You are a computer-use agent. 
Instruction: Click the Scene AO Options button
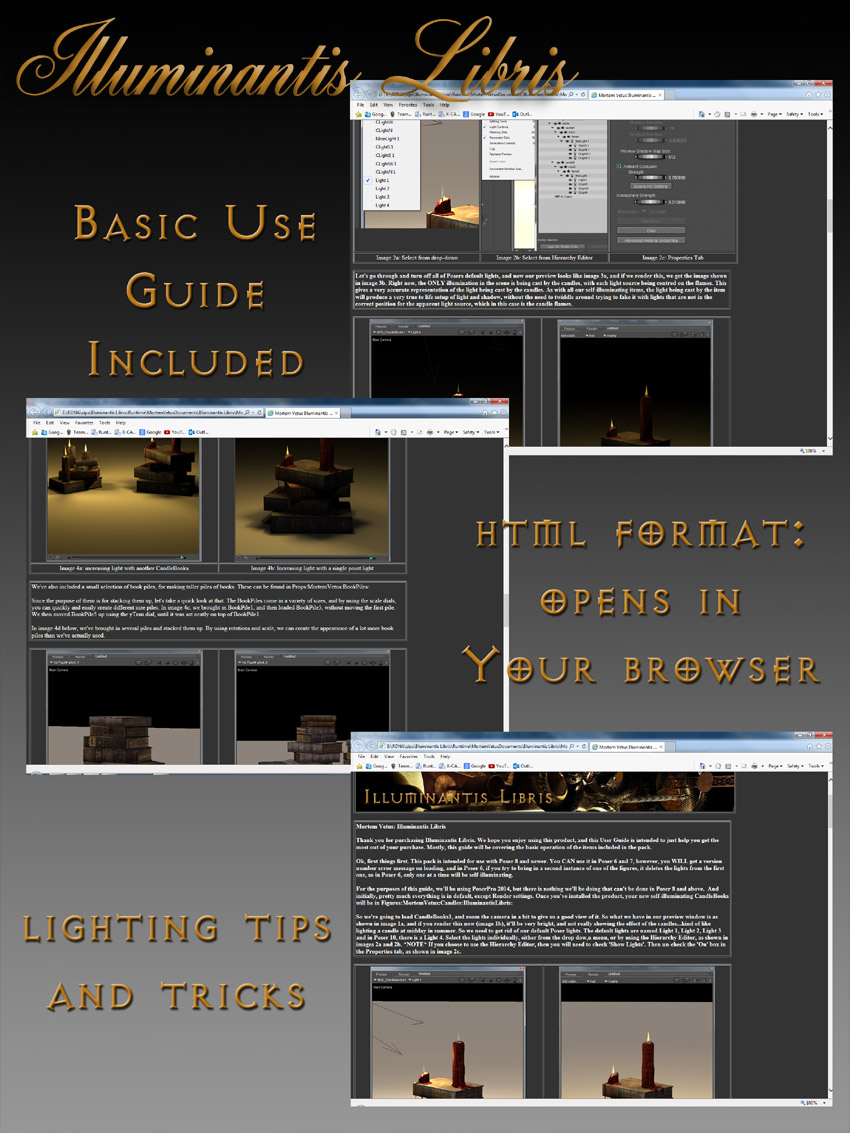click(x=651, y=186)
